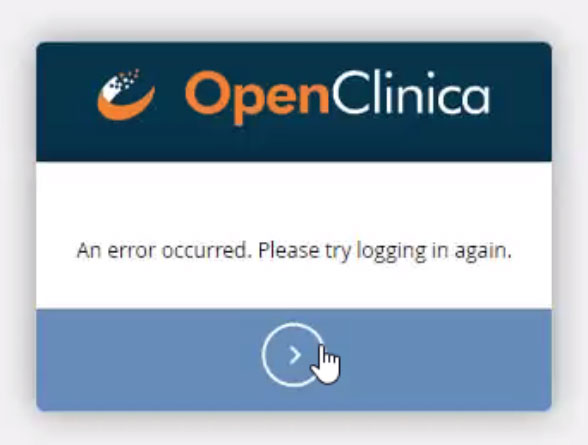Click the orange "Open" wordmark
This screenshot has height=445, width=588.
pos(257,97)
